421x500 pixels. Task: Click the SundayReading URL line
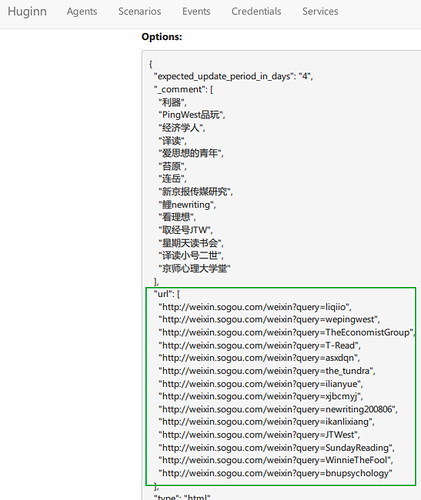pos(277,447)
